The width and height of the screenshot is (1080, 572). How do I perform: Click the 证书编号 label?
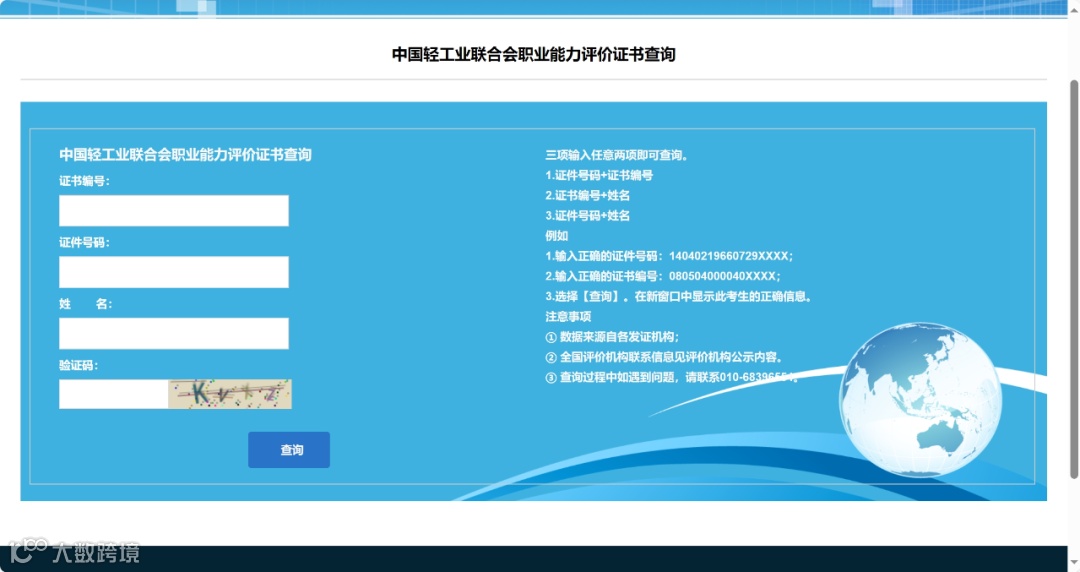(84, 181)
